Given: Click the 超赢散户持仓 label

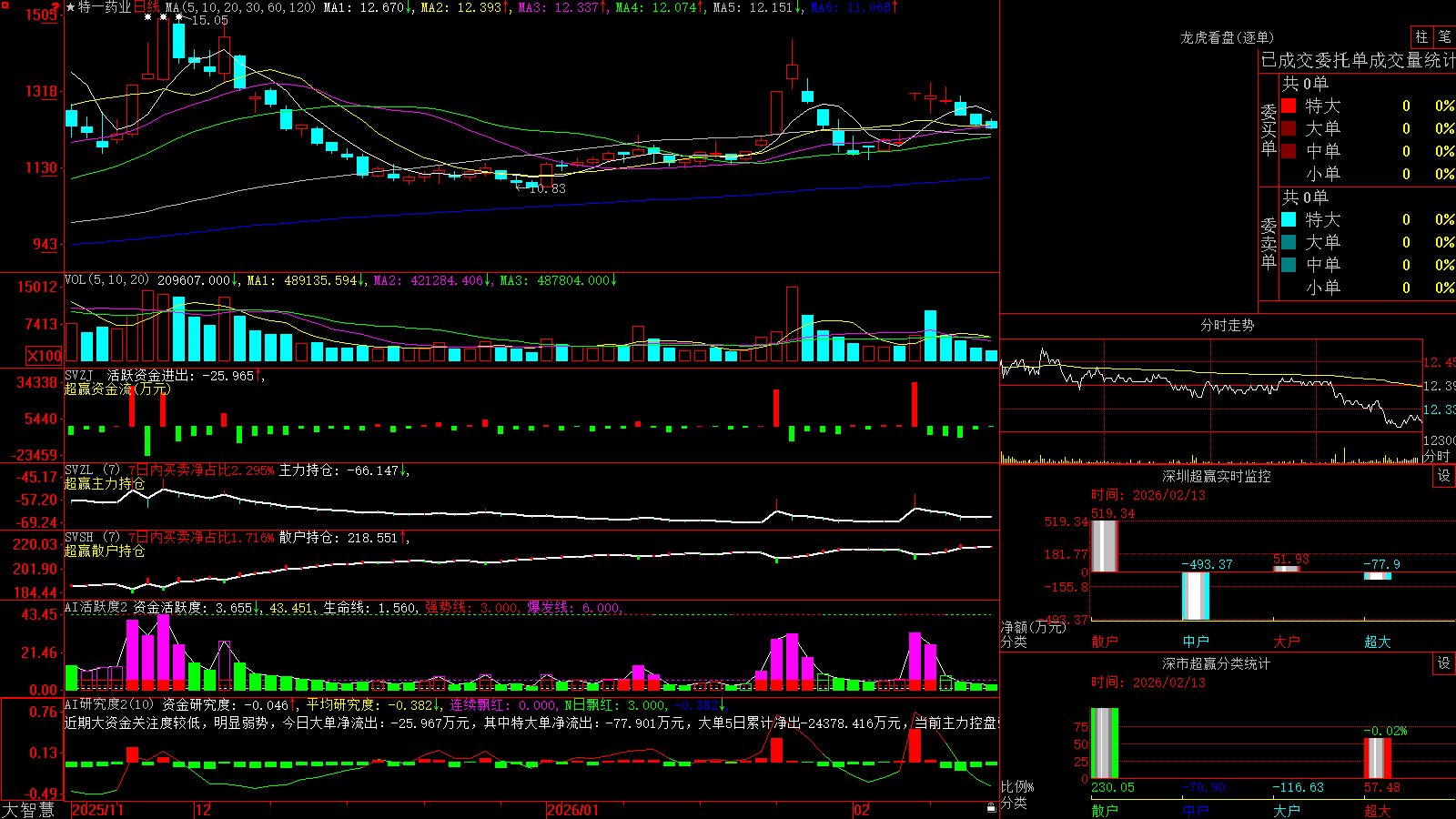Looking at the screenshot, I should 105,551.
